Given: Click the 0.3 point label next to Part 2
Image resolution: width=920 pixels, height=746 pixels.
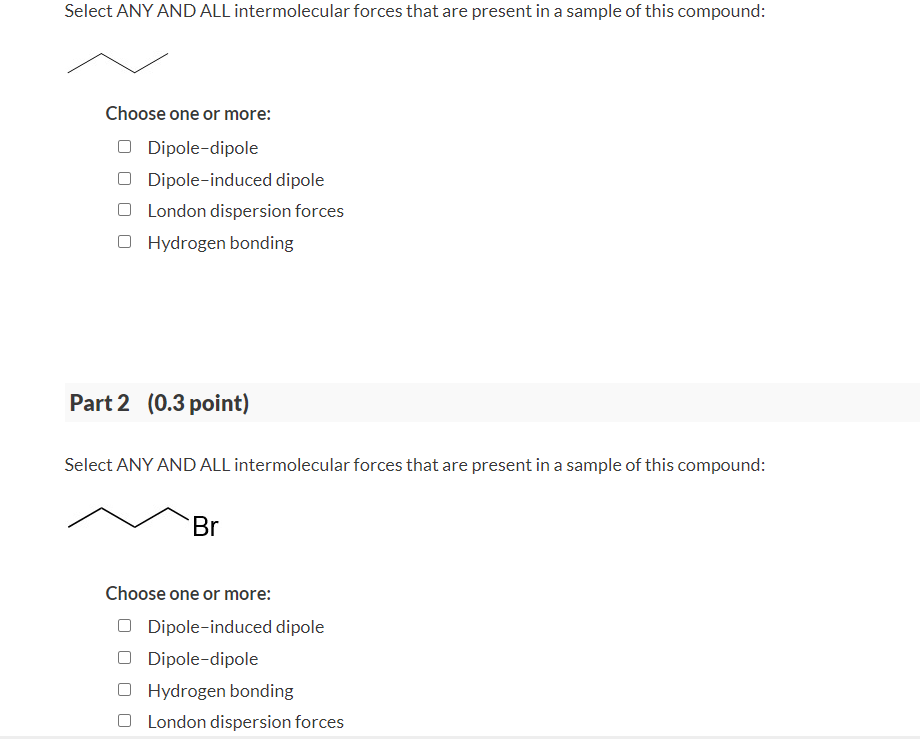Looking at the screenshot, I should [x=198, y=403].
